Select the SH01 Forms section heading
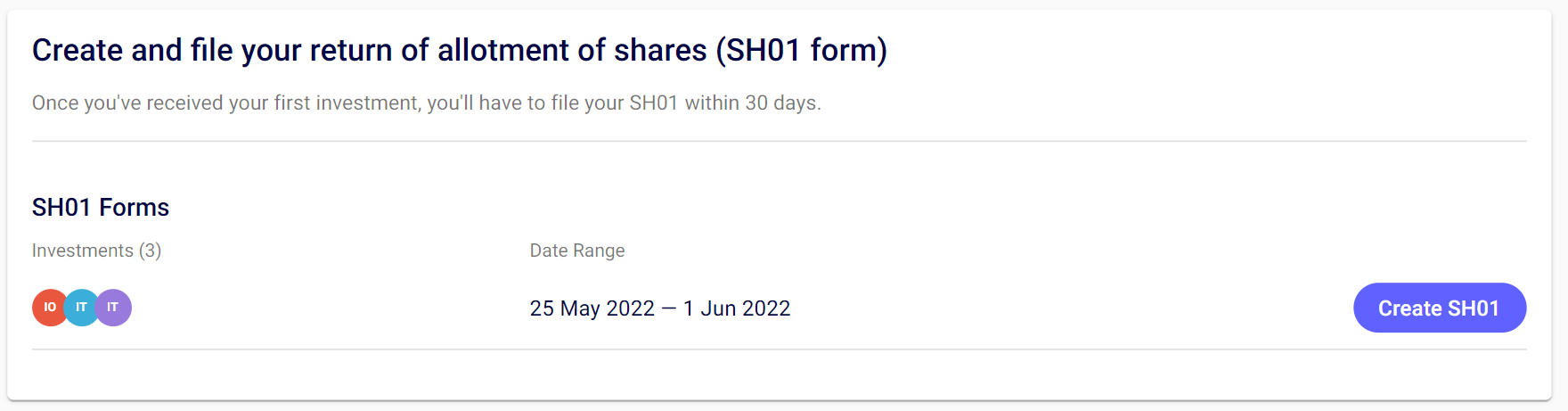1568x411 pixels. pos(101,208)
